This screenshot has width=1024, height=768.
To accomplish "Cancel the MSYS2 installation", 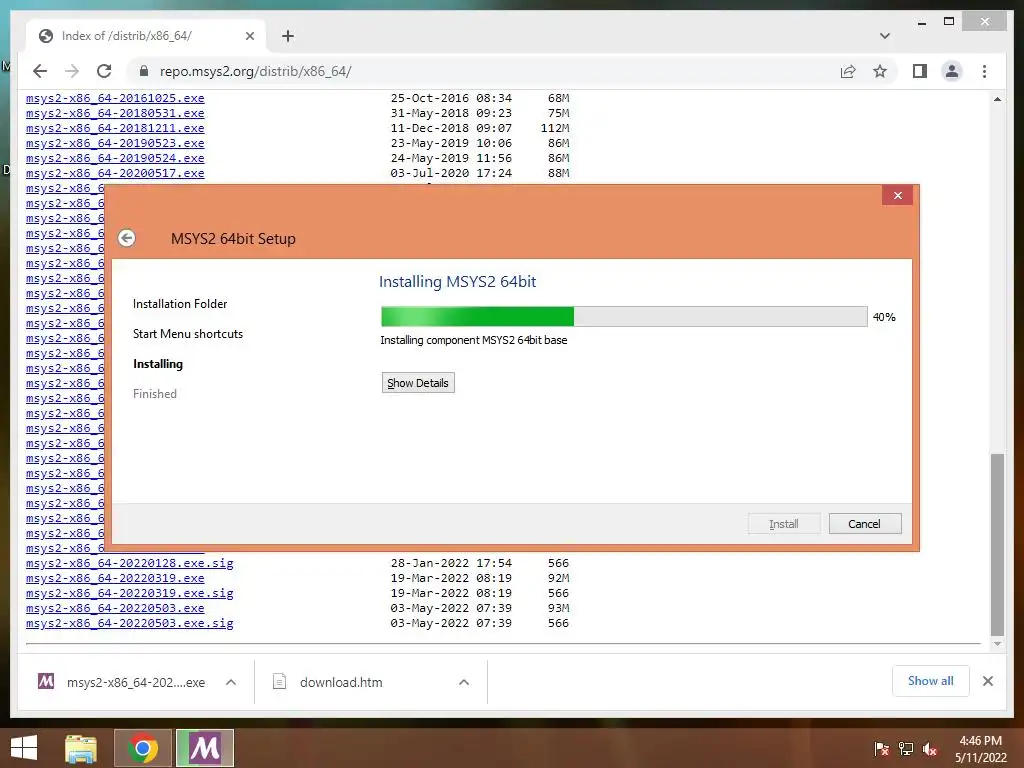I will 865,524.
